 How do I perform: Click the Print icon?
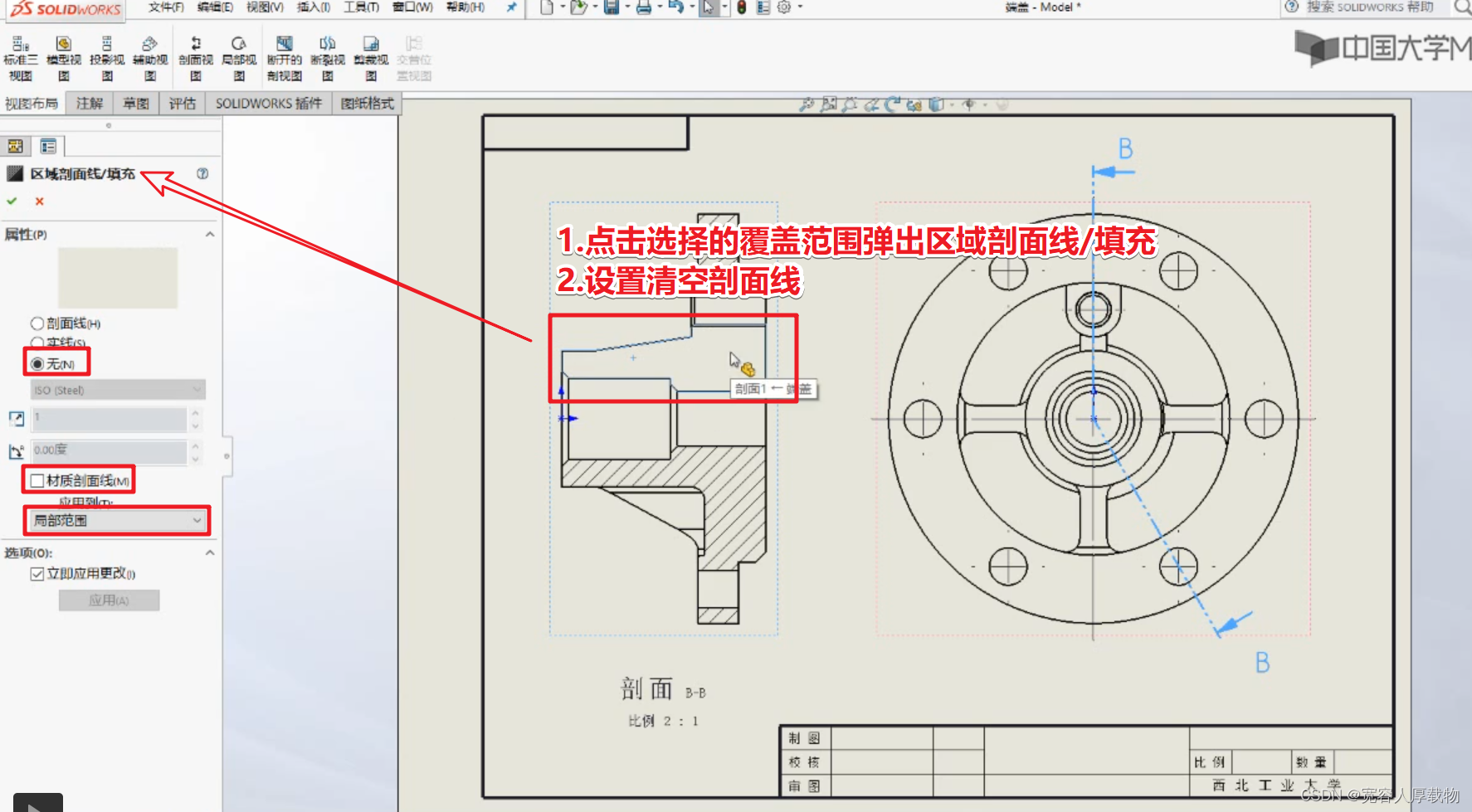tap(644, 7)
